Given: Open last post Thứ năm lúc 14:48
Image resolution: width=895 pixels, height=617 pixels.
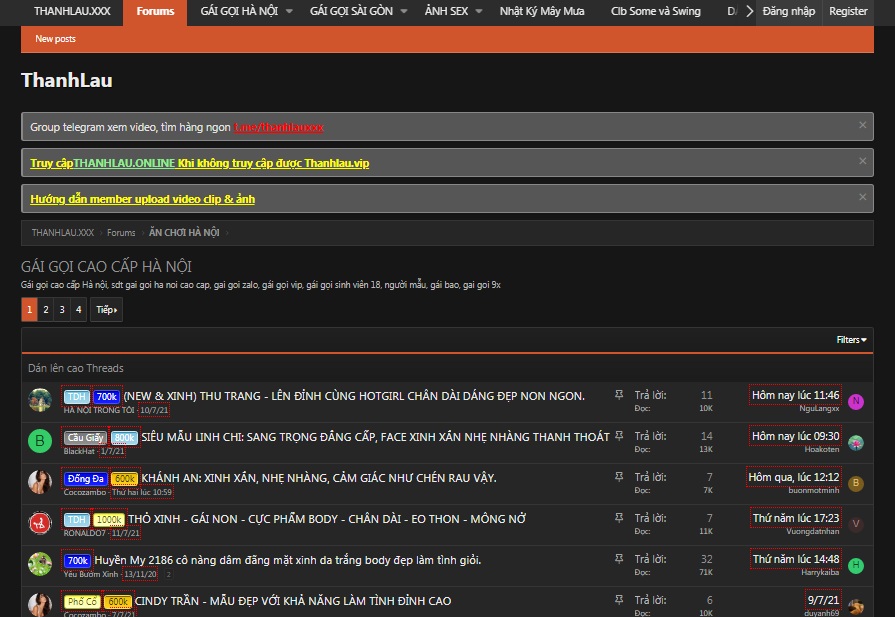Looking at the screenshot, I should tap(796, 559).
